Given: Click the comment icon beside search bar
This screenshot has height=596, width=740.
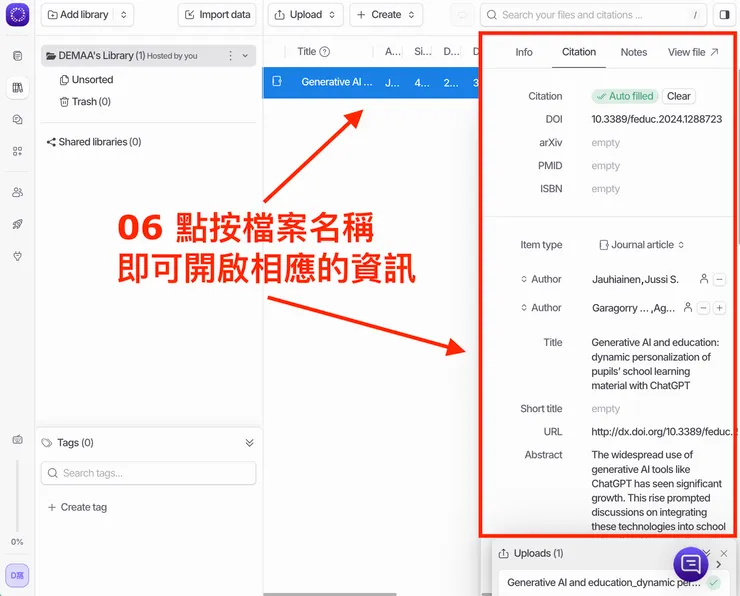Looking at the screenshot, I should point(462,15).
